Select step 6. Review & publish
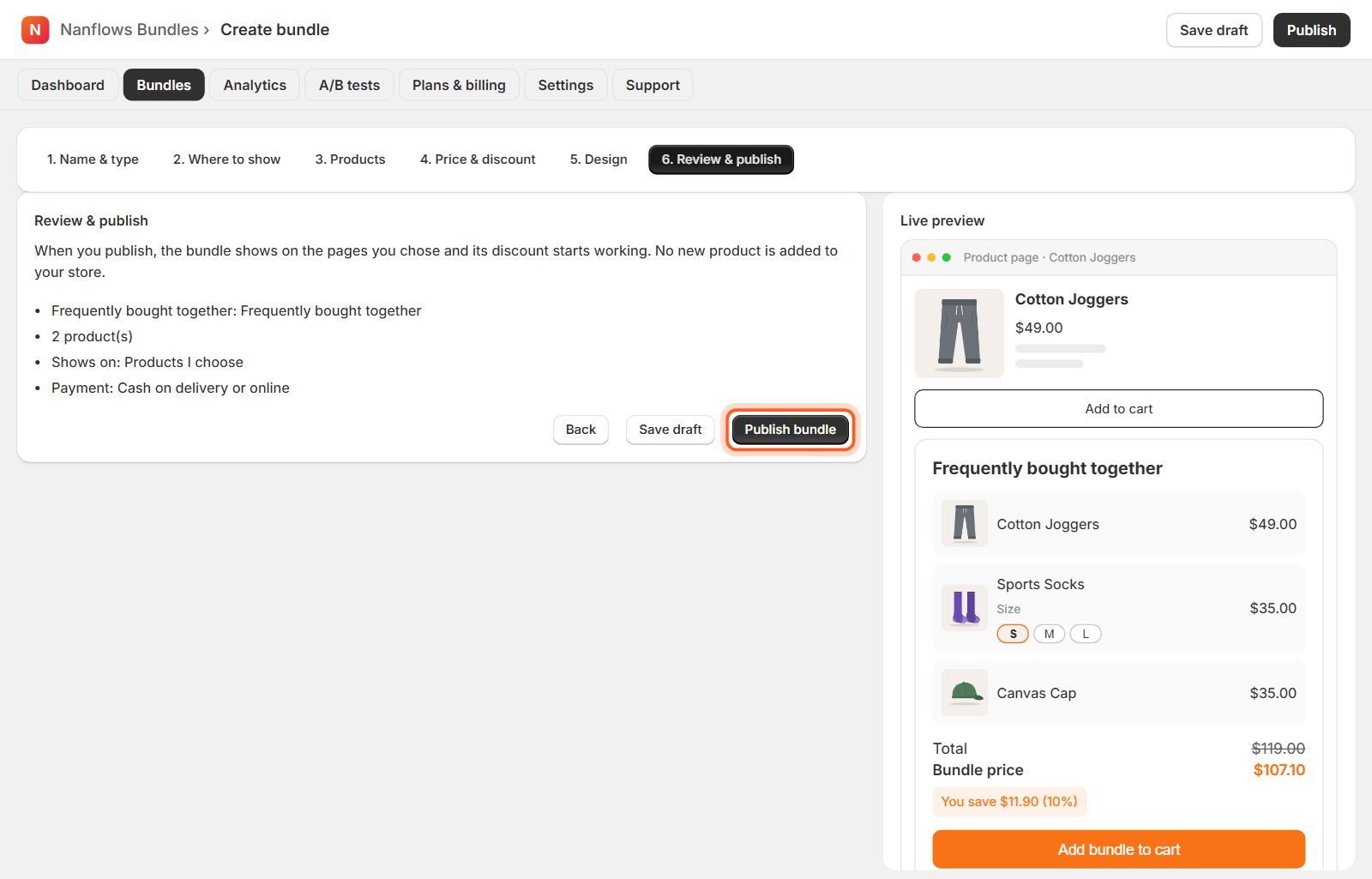Image resolution: width=1372 pixels, height=879 pixels. tap(721, 160)
